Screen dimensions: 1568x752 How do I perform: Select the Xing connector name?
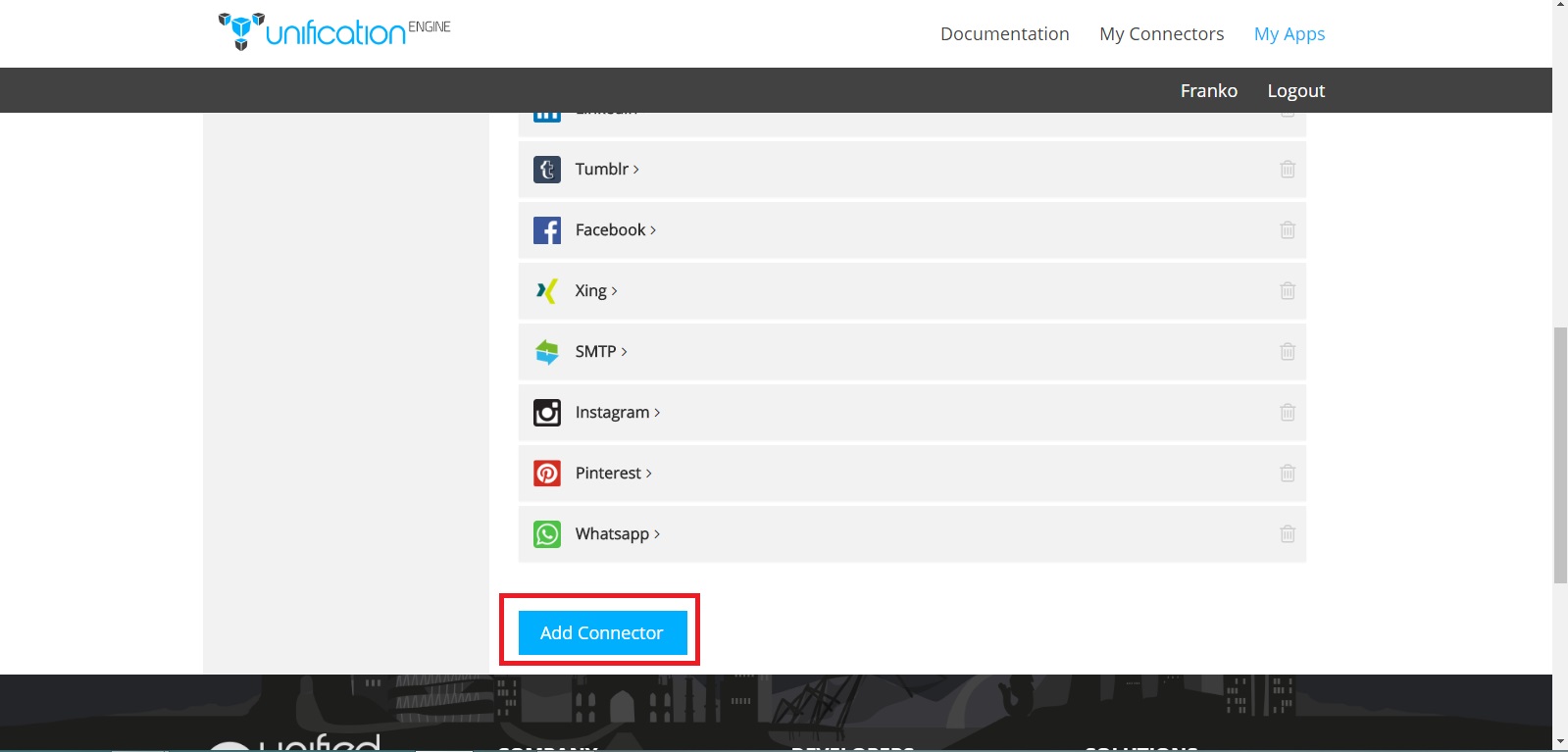[590, 291]
